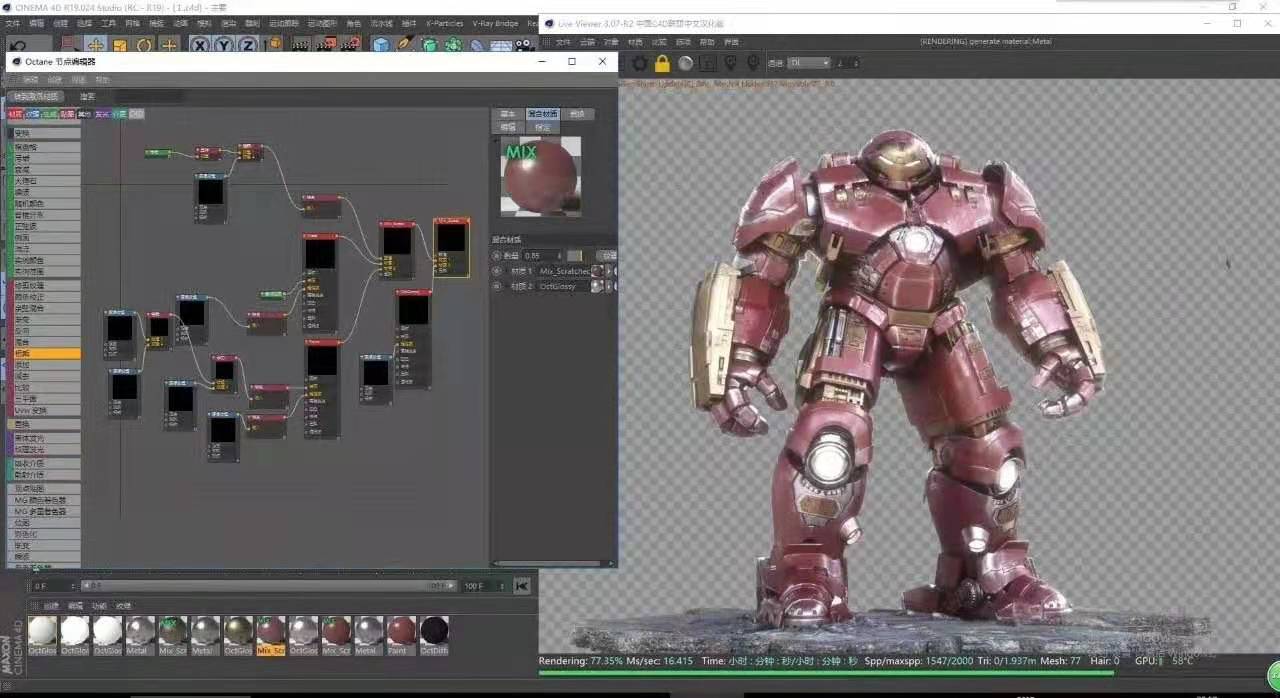Toggle the Z axis lock
The image size is (1280, 698).
[x=247, y=45]
